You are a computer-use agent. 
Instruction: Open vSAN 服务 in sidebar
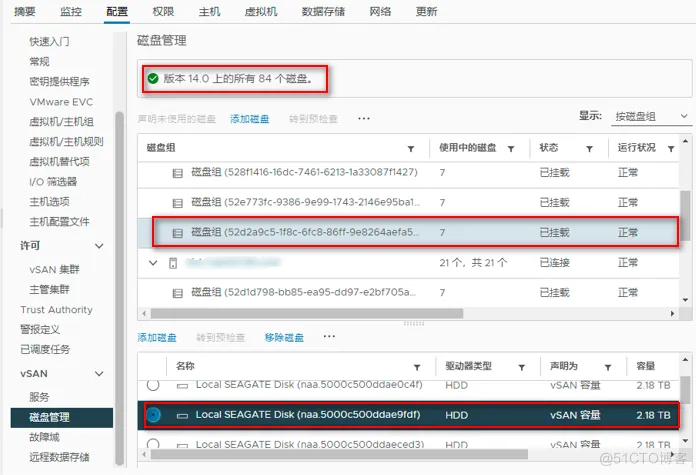click(40, 397)
